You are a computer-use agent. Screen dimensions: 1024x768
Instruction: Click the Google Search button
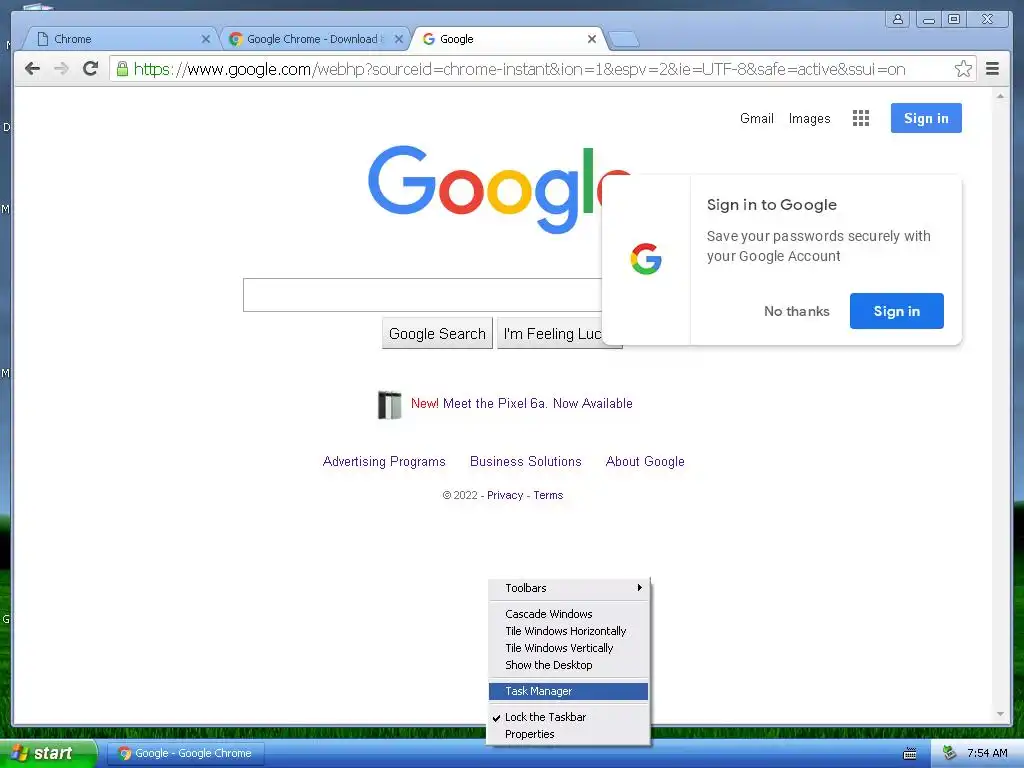tap(437, 334)
